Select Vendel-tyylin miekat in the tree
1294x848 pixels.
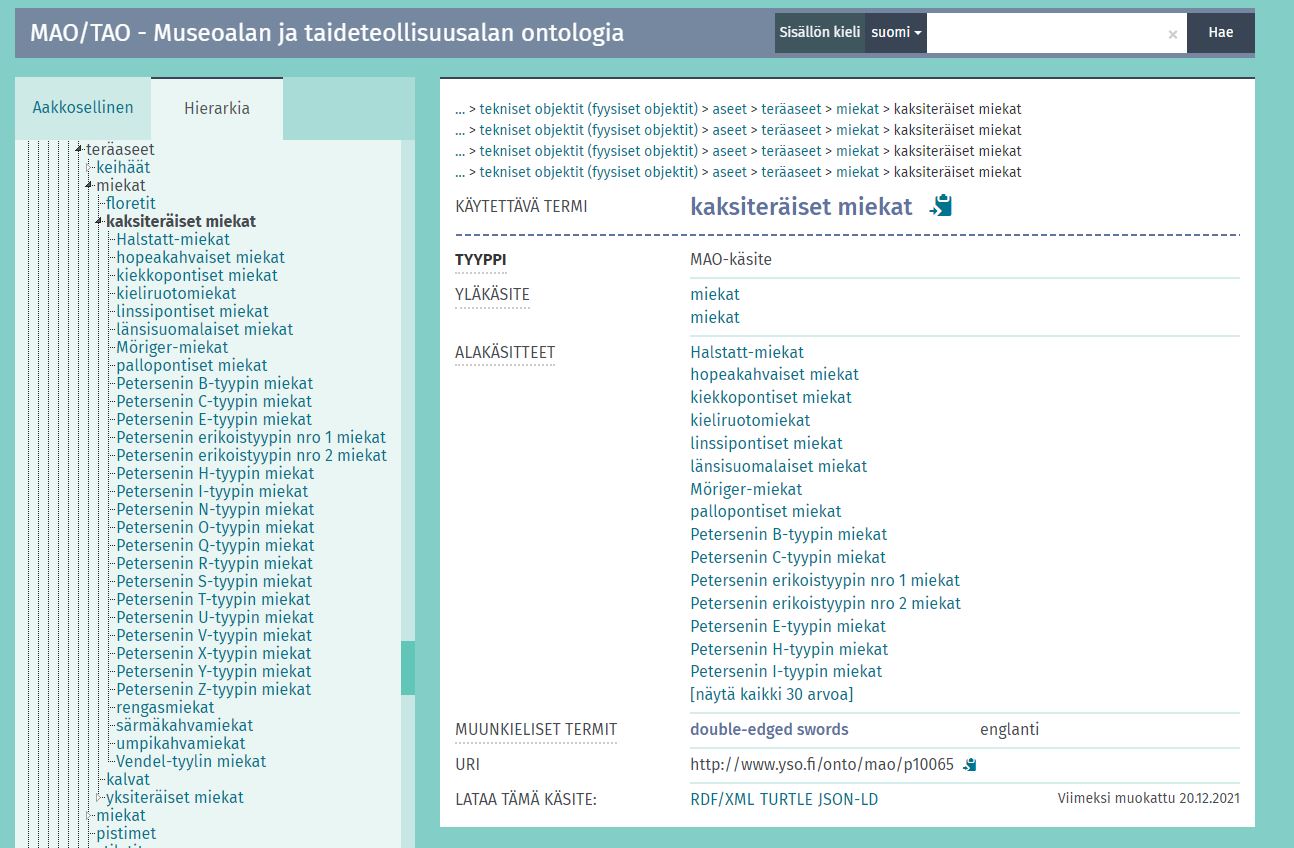click(x=191, y=761)
